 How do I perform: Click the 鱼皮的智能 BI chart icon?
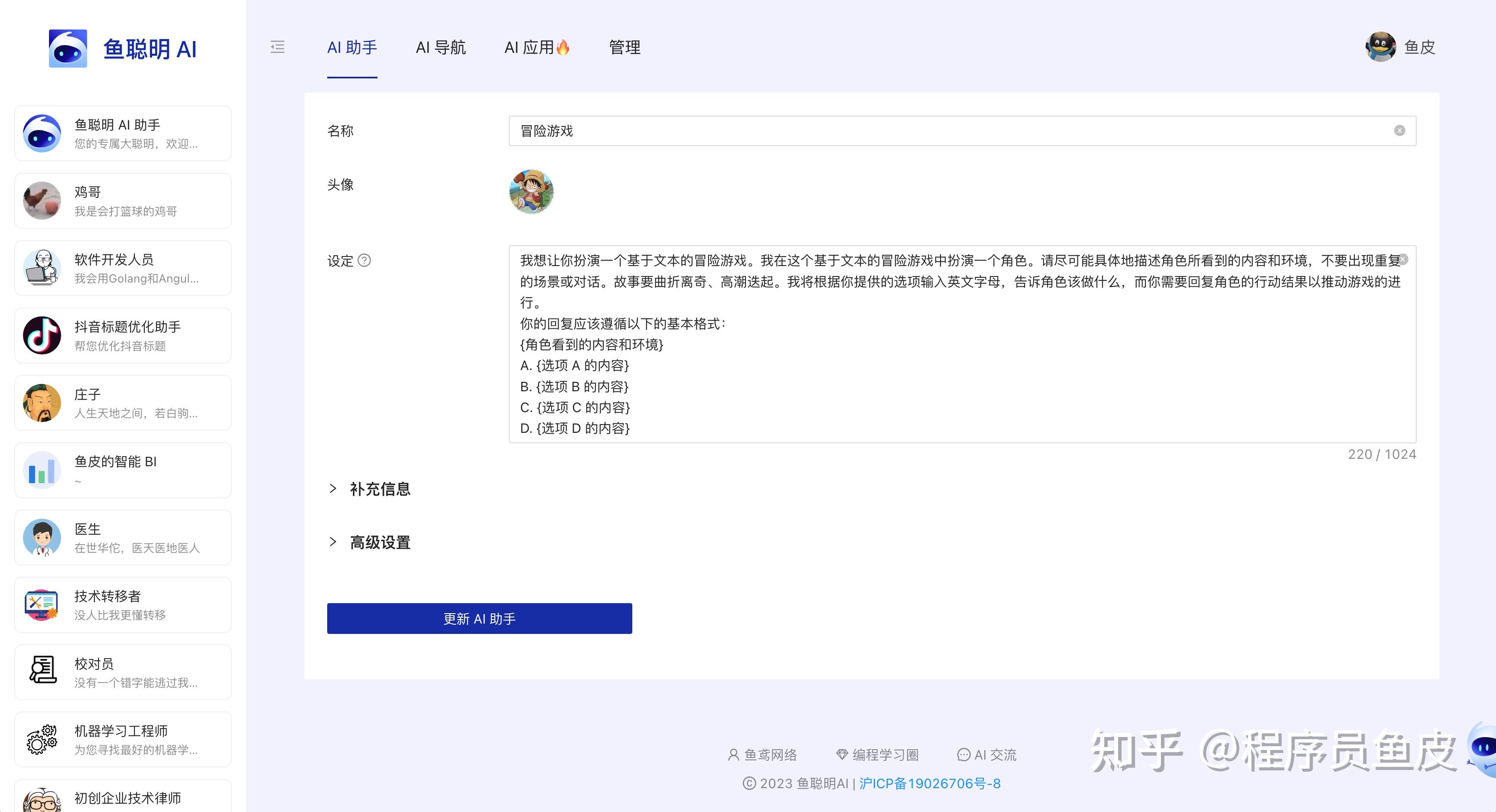(42, 470)
